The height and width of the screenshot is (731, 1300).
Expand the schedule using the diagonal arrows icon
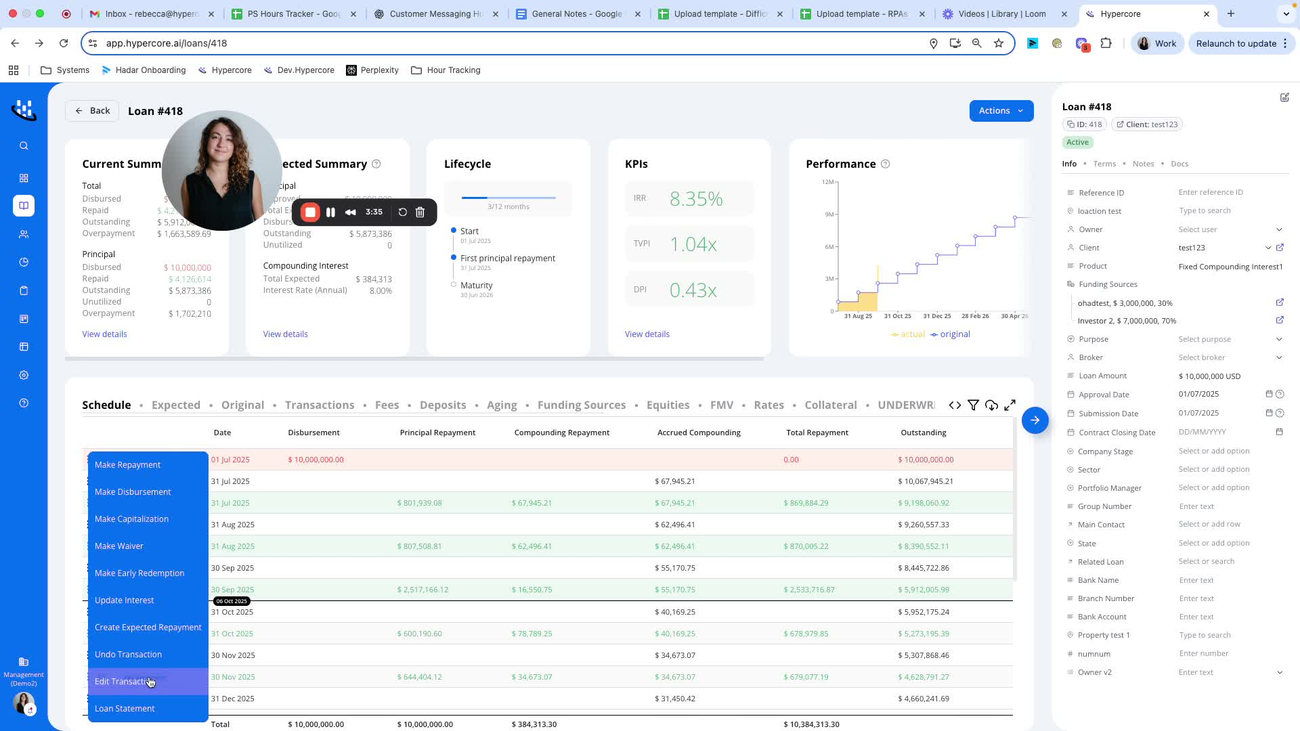coord(1011,404)
